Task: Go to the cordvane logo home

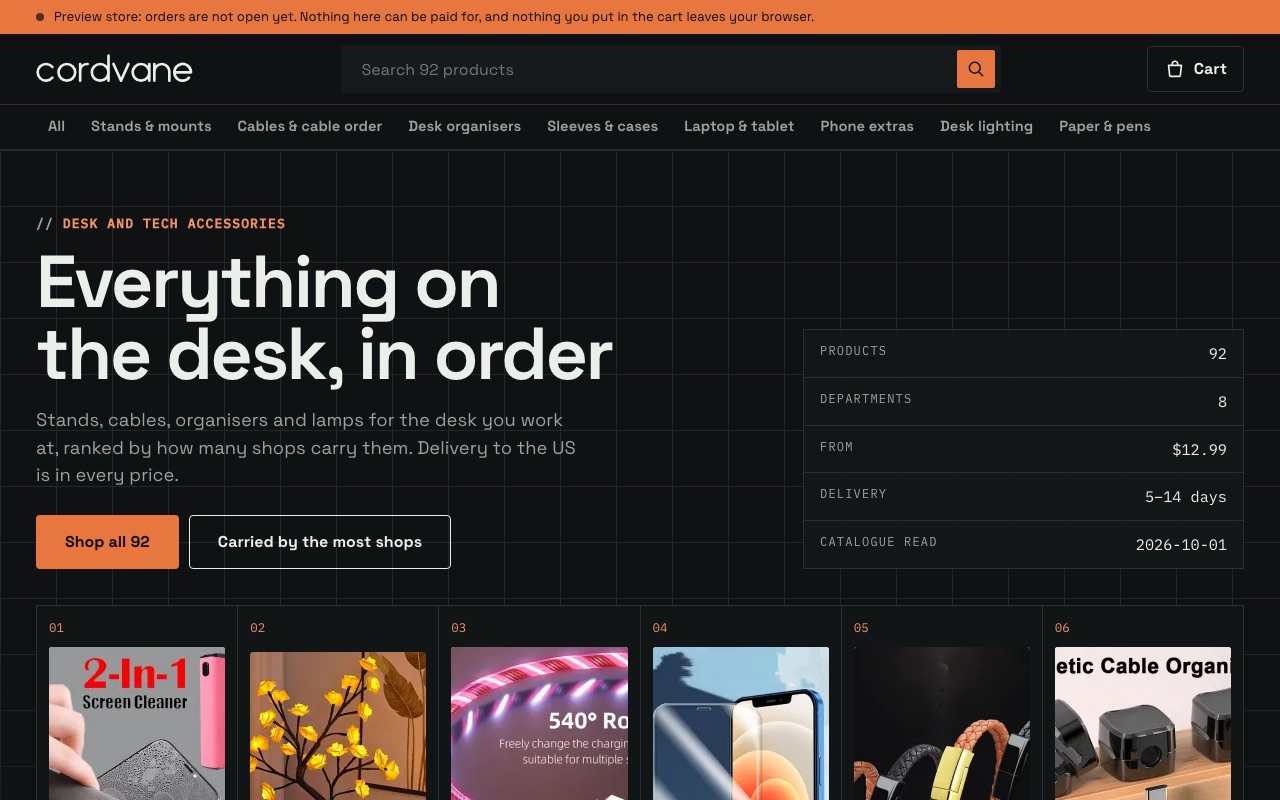Action: click(114, 69)
